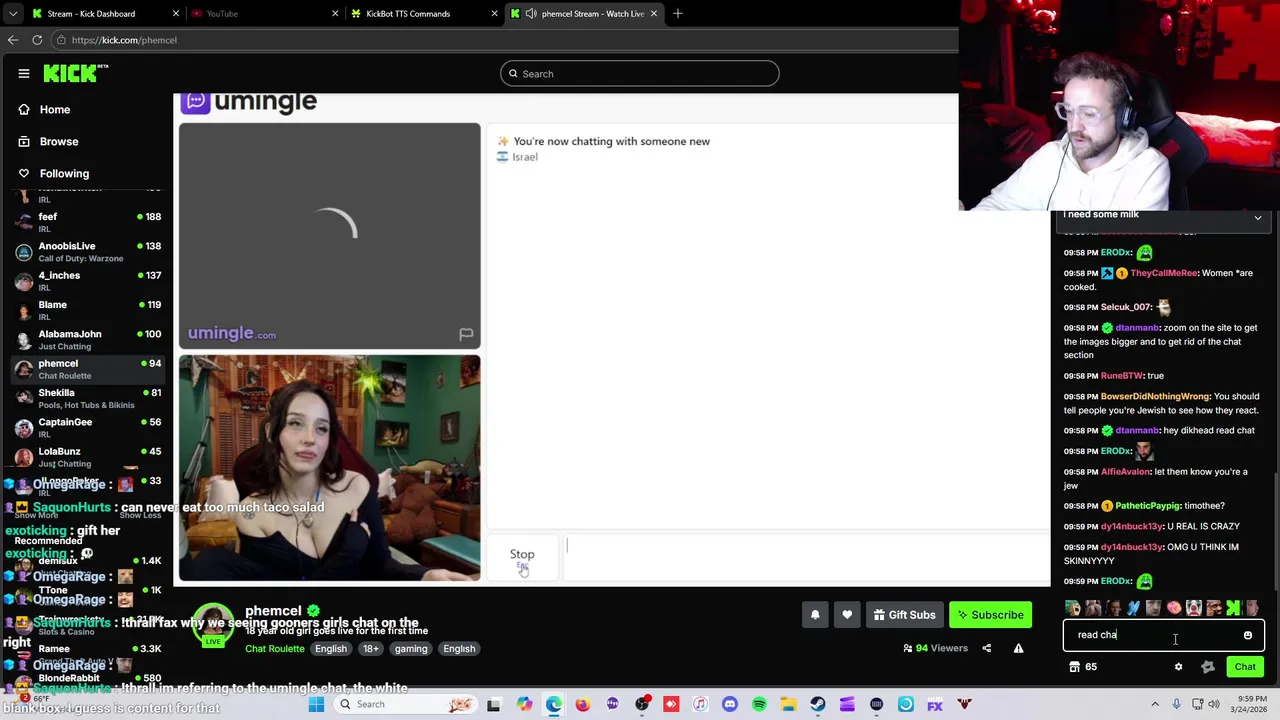Image resolution: width=1280 pixels, height=720 pixels.
Task: Open the Kick hamburger menu
Action: (23, 73)
